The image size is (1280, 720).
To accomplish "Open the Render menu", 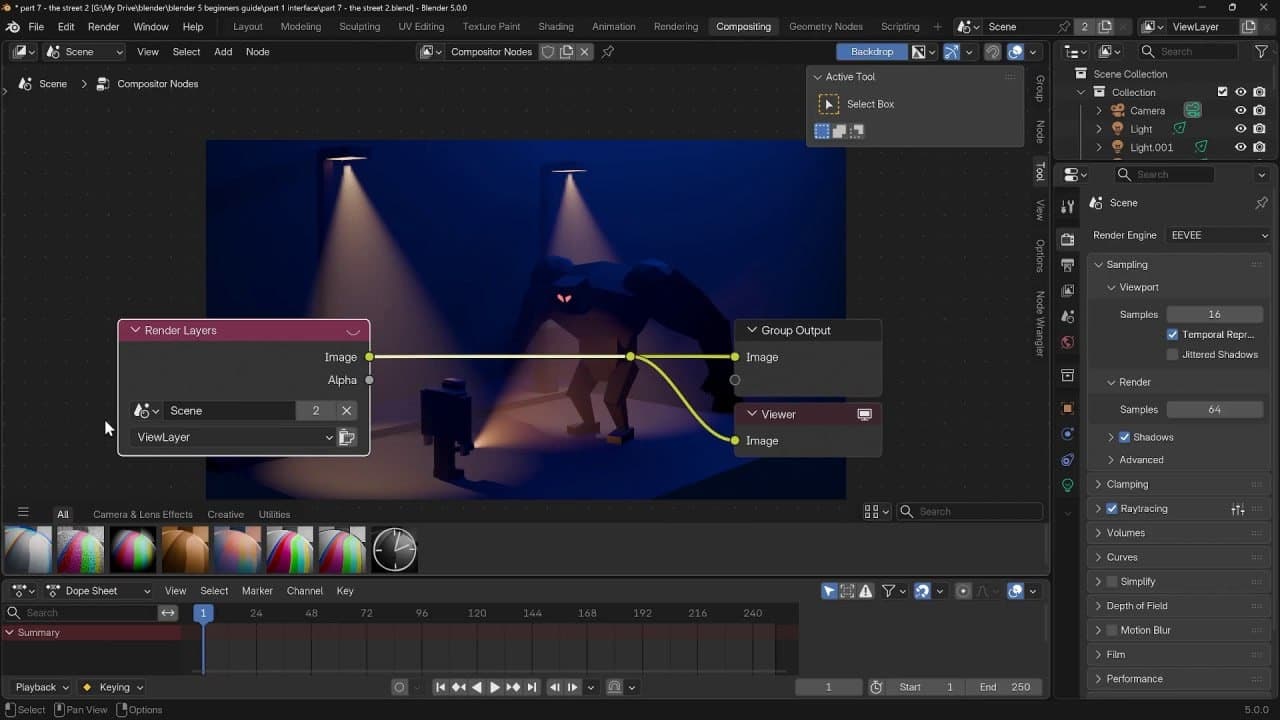I will [103, 27].
